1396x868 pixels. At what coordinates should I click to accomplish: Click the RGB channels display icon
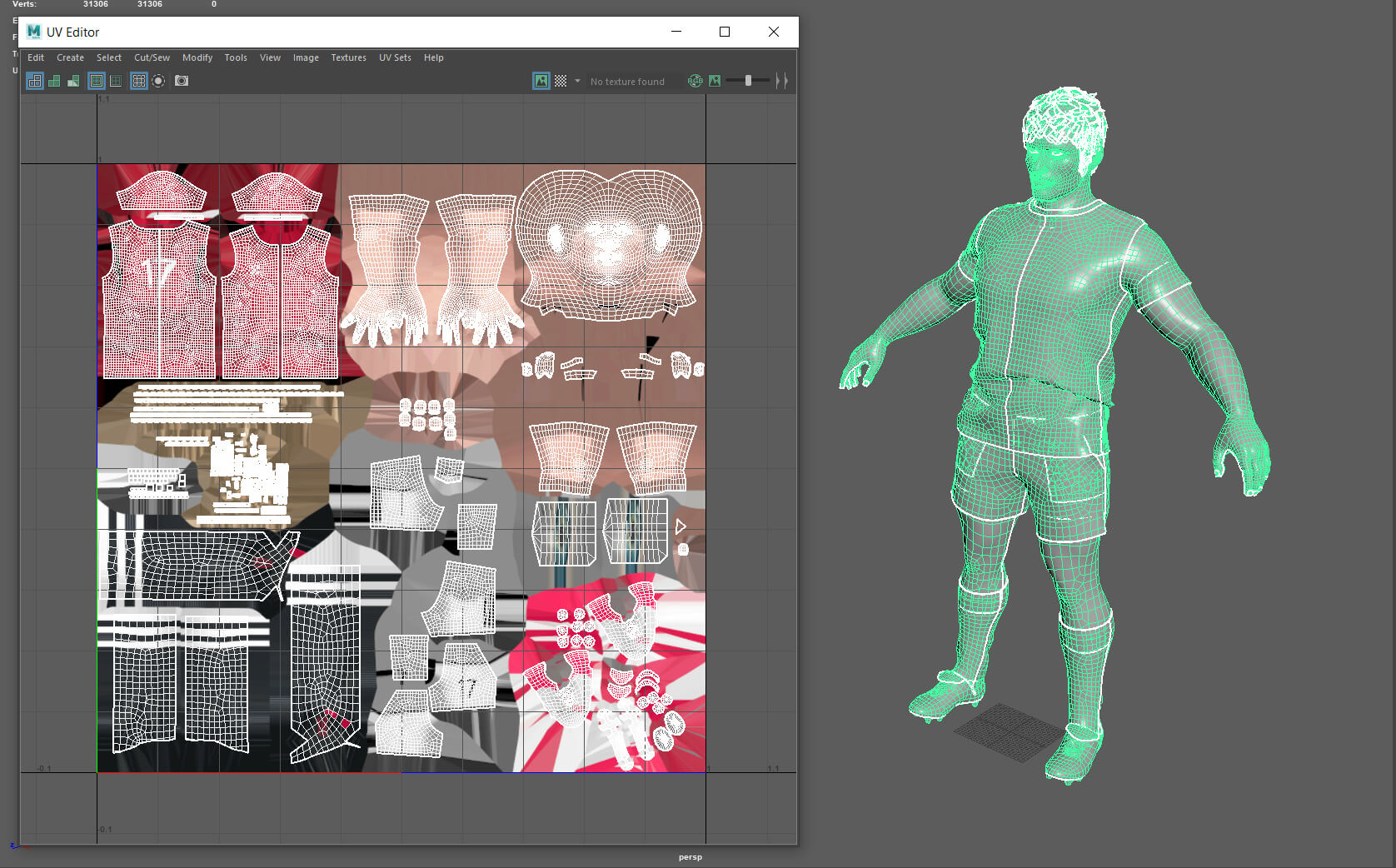coord(695,81)
